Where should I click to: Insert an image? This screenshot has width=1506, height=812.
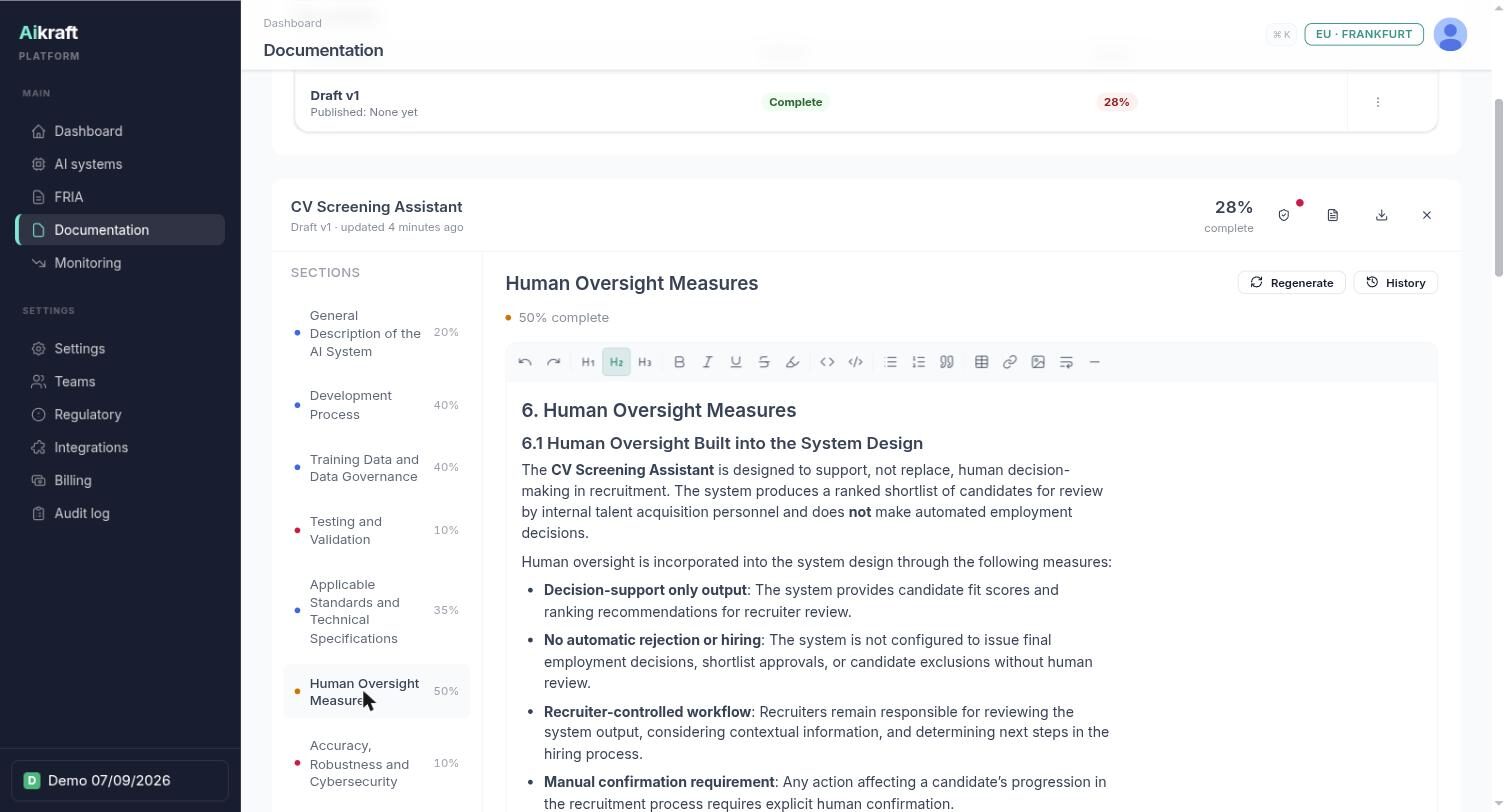point(1038,362)
